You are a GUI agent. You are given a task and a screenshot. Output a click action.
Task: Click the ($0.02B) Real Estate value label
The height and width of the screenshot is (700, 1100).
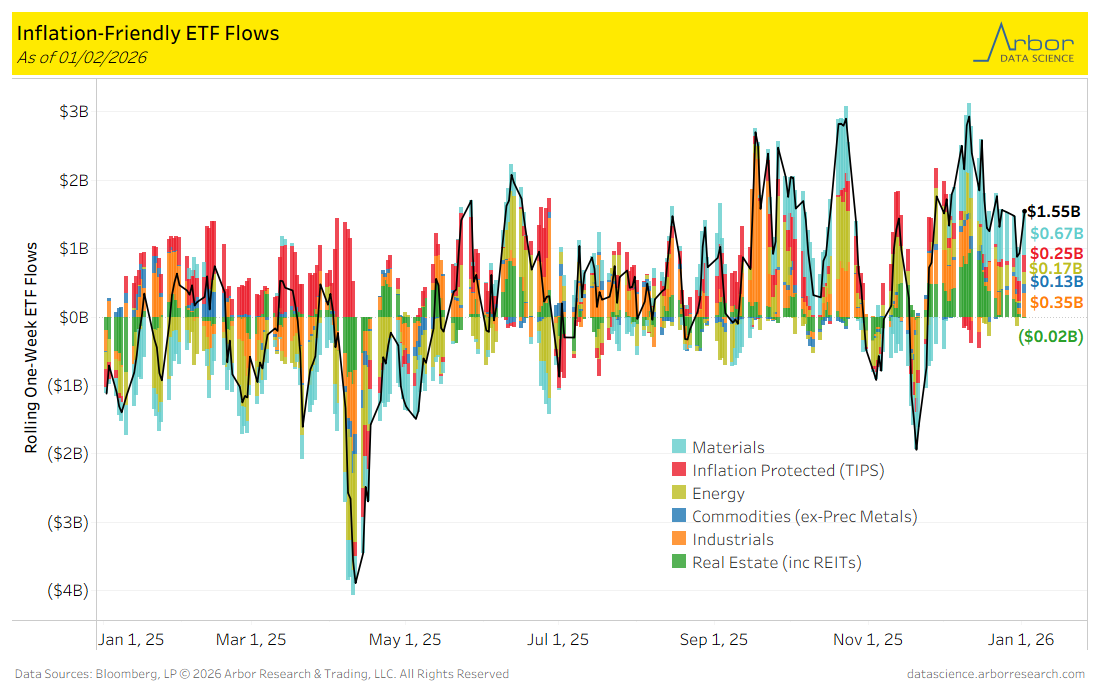click(x=1050, y=337)
